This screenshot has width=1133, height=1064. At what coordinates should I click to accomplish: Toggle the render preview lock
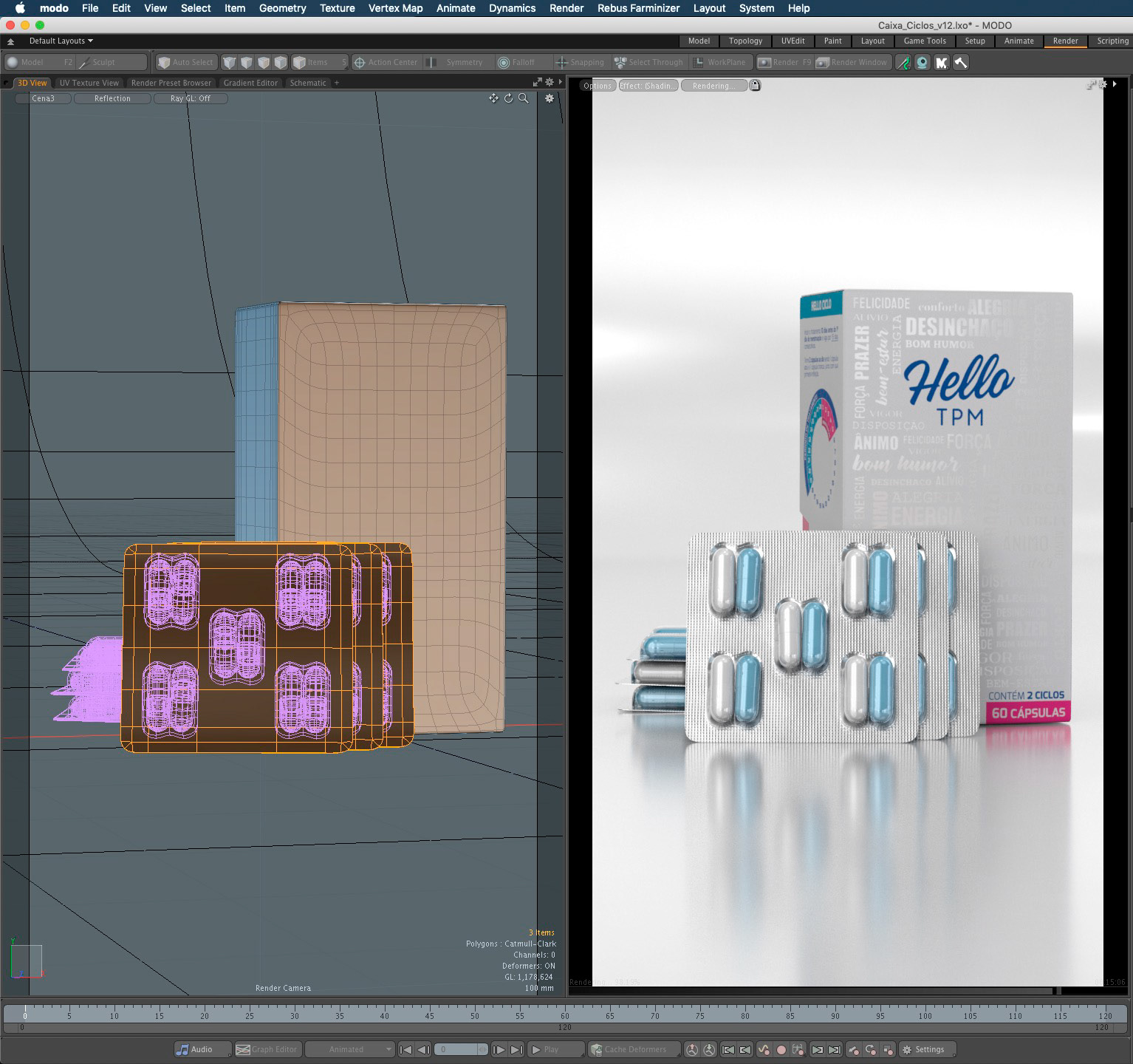[x=754, y=85]
